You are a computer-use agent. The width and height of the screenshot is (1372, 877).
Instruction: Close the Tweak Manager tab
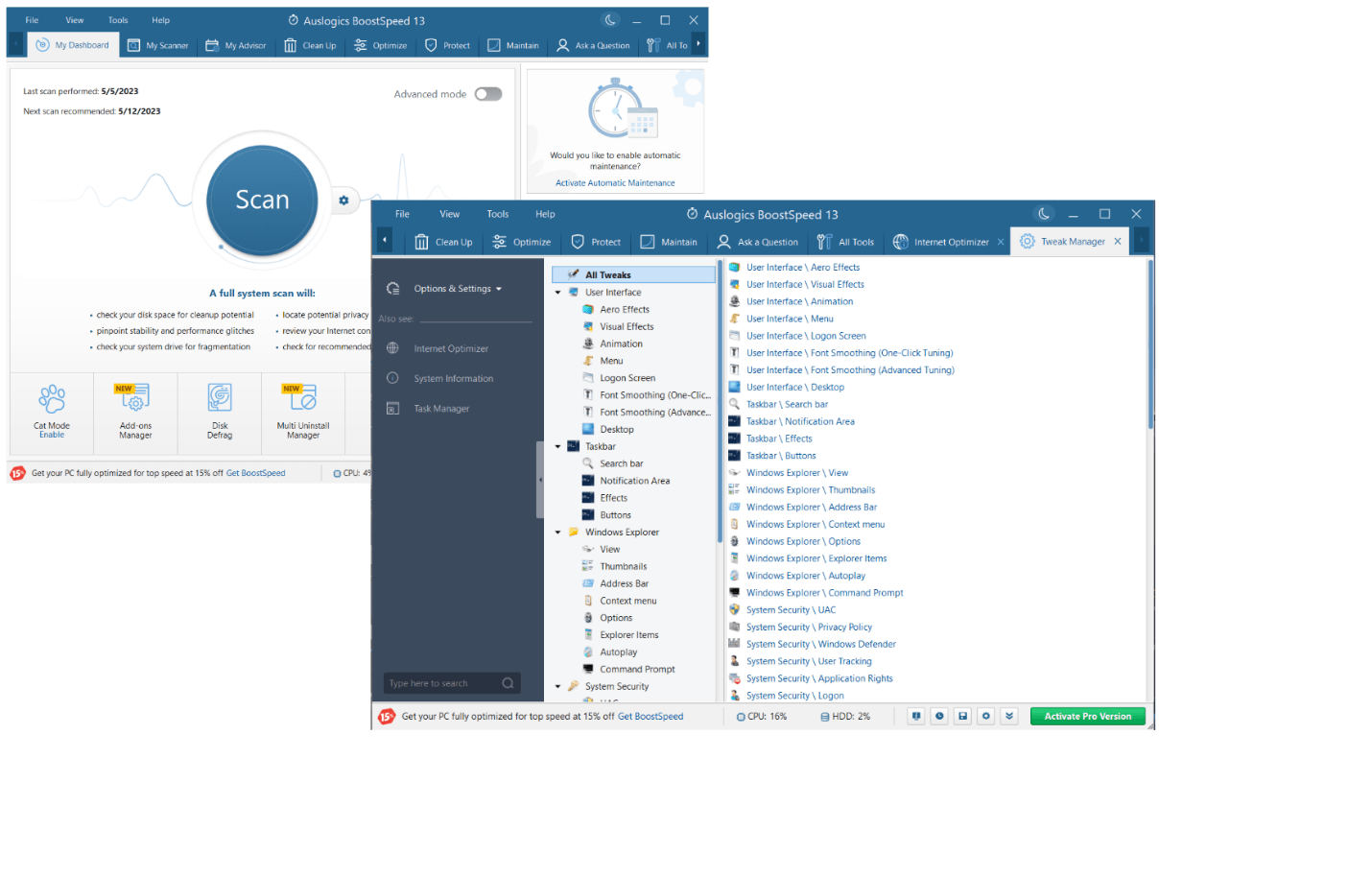(x=1118, y=242)
